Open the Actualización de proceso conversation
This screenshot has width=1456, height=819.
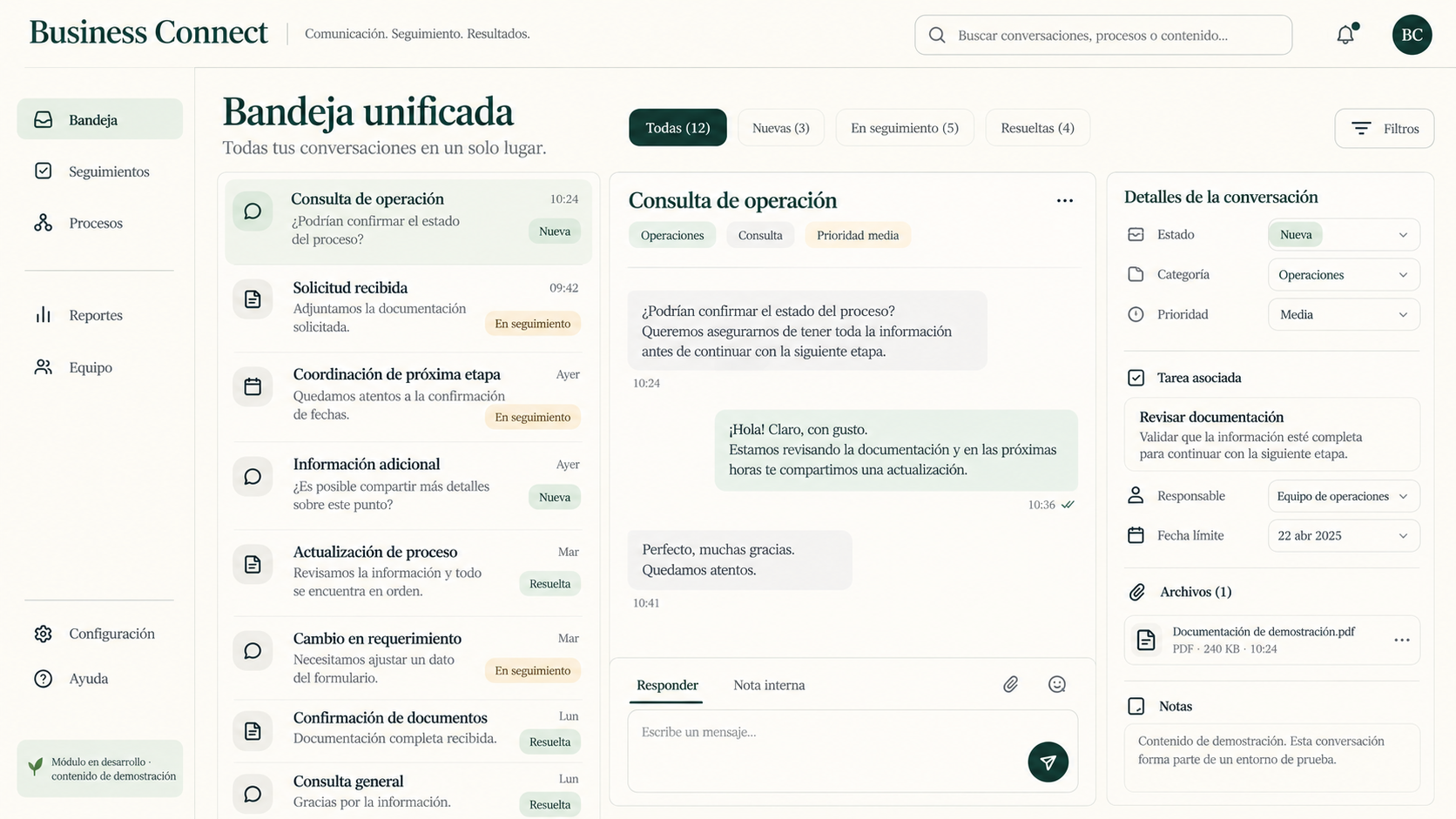point(408,571)
